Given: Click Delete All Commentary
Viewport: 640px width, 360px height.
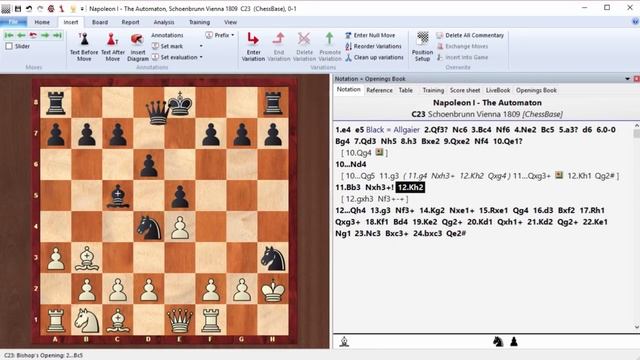Looking at the screenshot, I should point(470,36).
